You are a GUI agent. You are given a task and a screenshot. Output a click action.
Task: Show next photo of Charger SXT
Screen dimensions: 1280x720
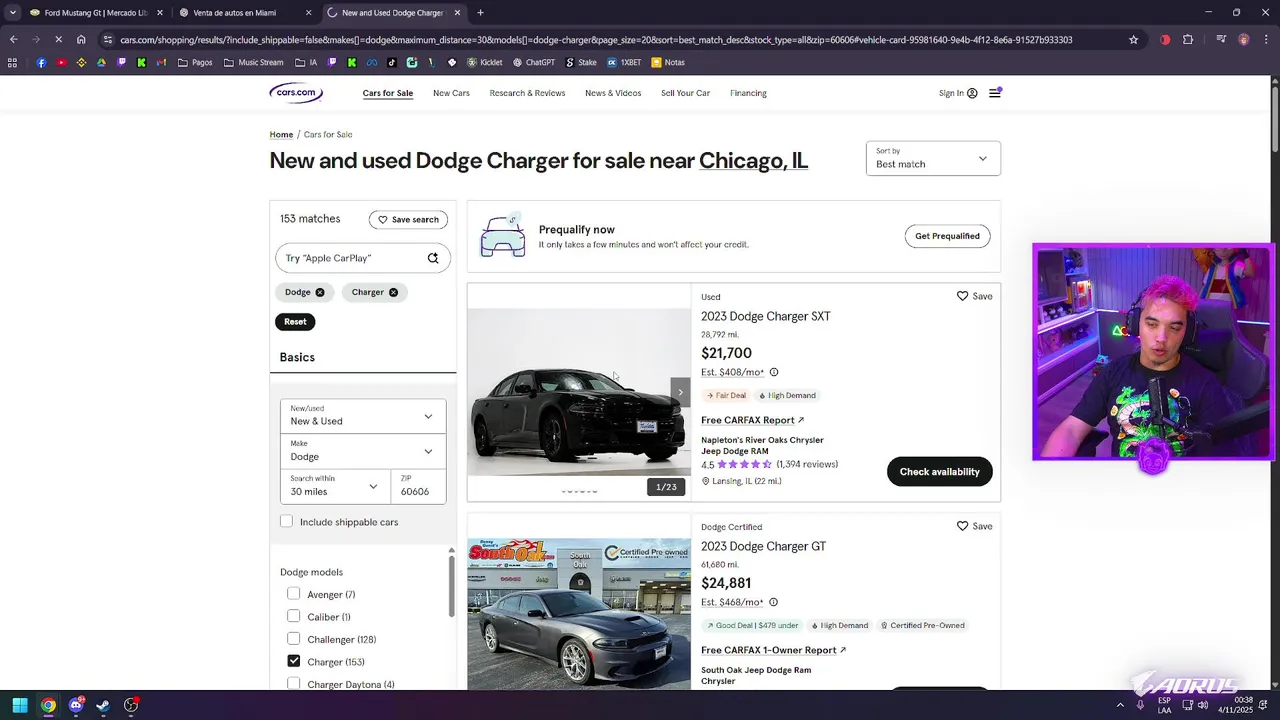pyautogui.click(x=680, y=392)
